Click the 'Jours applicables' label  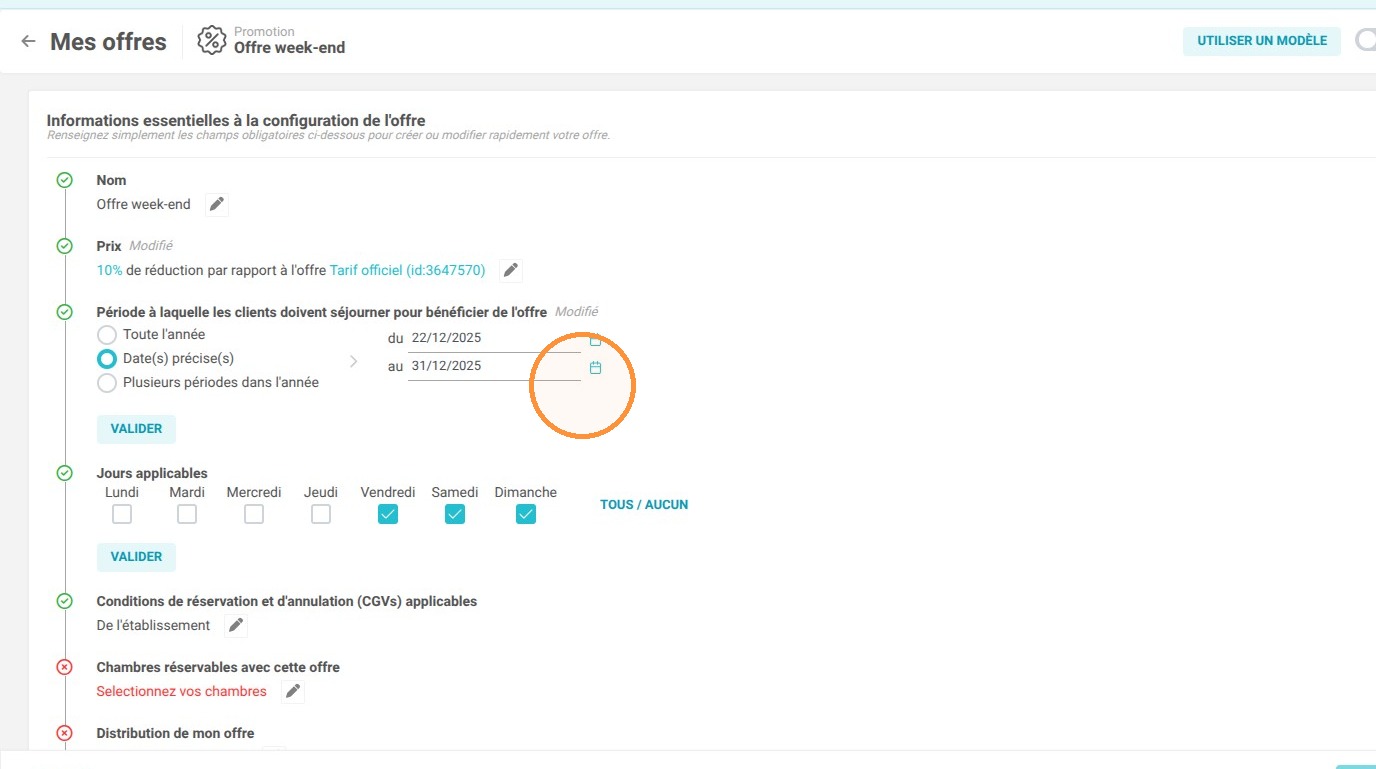click(152, 473)
